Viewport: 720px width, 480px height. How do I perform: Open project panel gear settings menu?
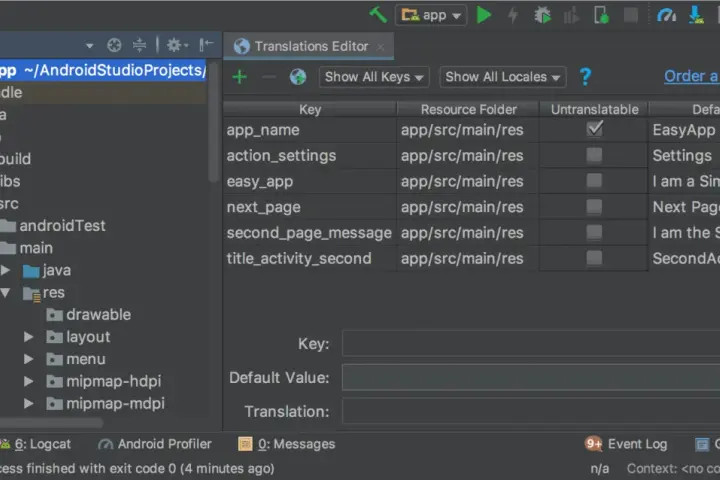tap(177, 45)
